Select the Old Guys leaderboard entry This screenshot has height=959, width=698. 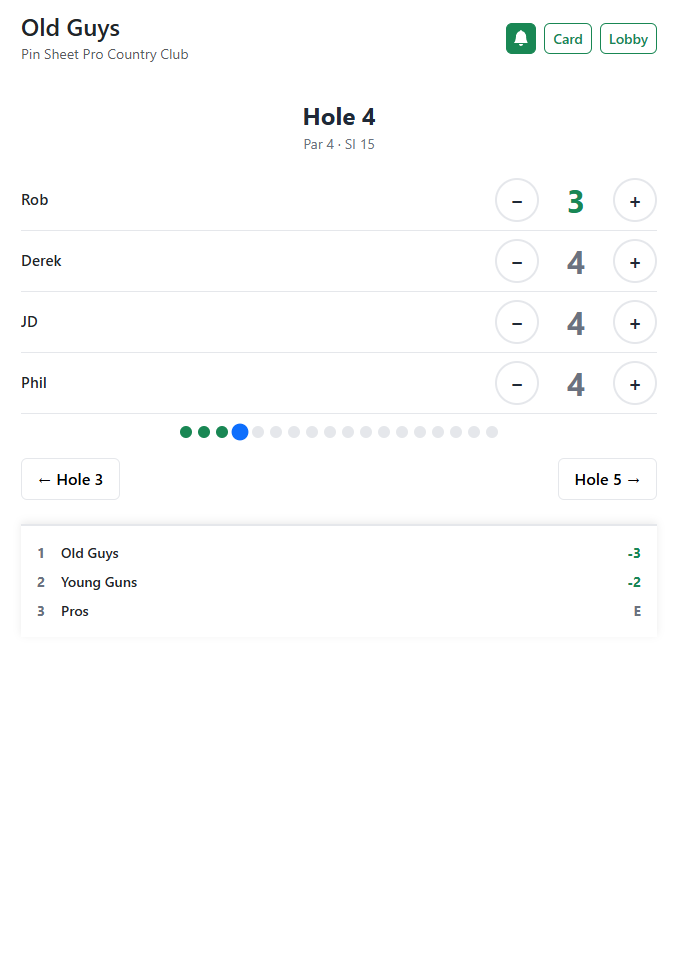click(339, 553)
